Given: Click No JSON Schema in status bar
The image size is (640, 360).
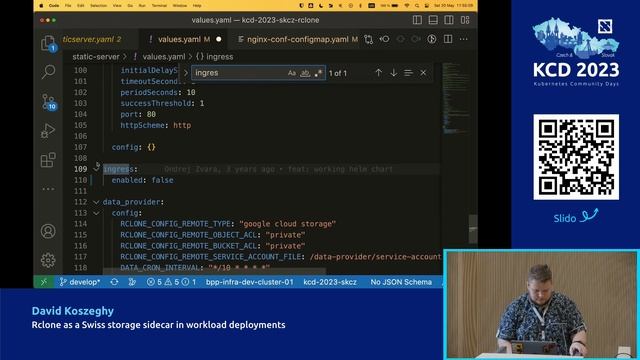Looking at the screenshot, I should click(401, 282).
